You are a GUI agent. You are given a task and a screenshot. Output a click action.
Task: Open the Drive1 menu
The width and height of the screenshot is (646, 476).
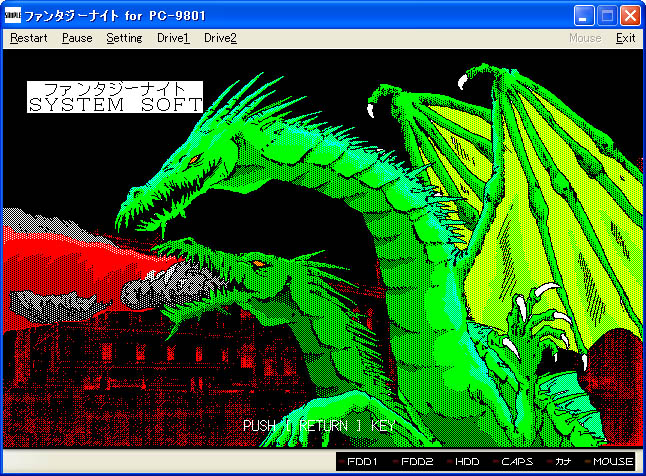173,38
